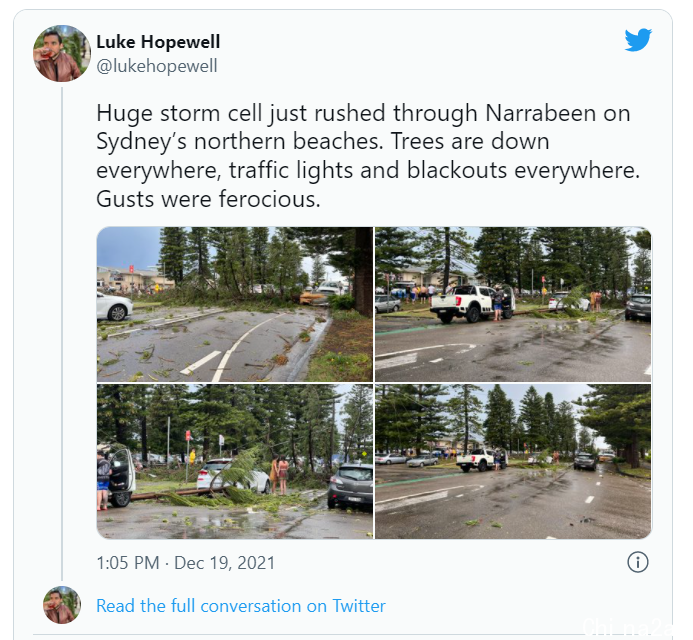Click the grey hatchback in bottom-left photo

coord(350,487)
